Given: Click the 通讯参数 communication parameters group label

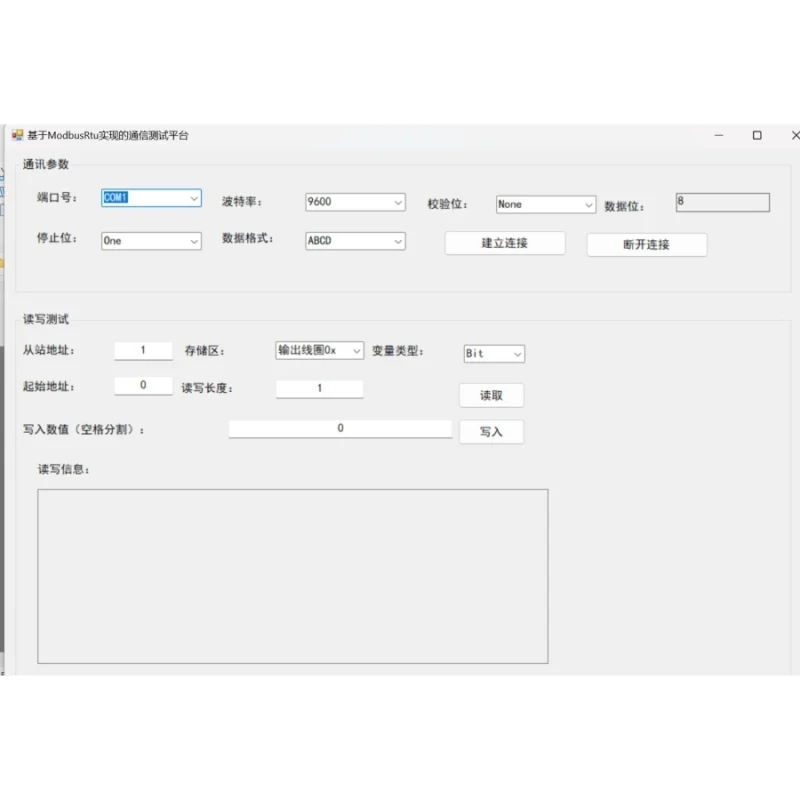Looking at the screenshot, I should [x=47, y=163].
